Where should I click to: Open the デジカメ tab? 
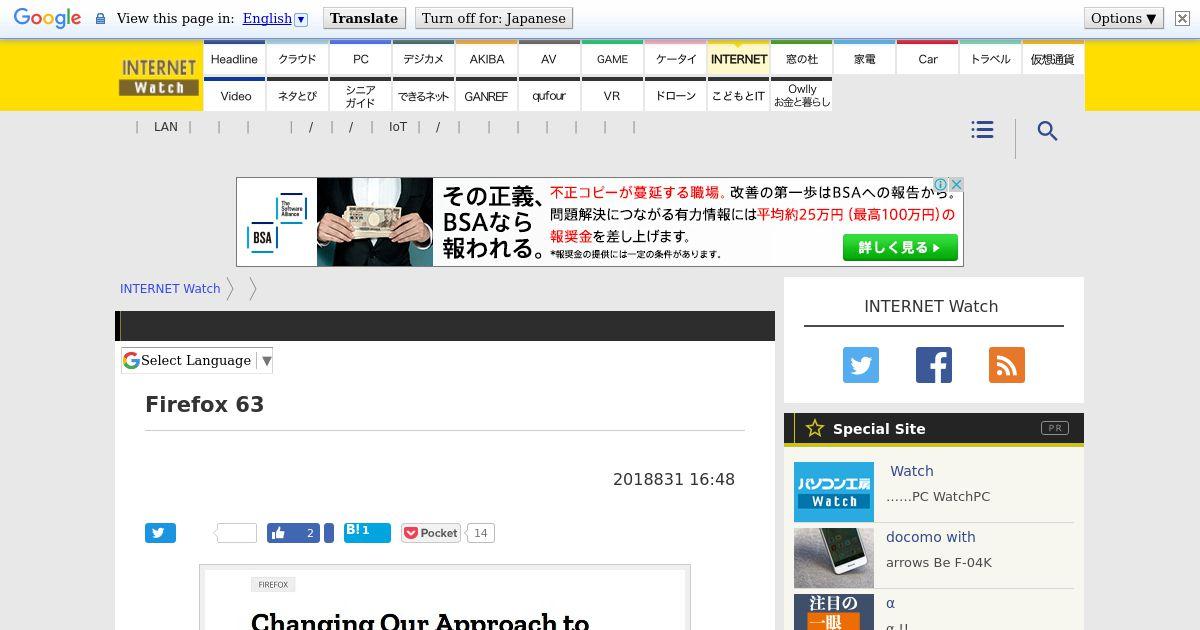click(423, 59)
